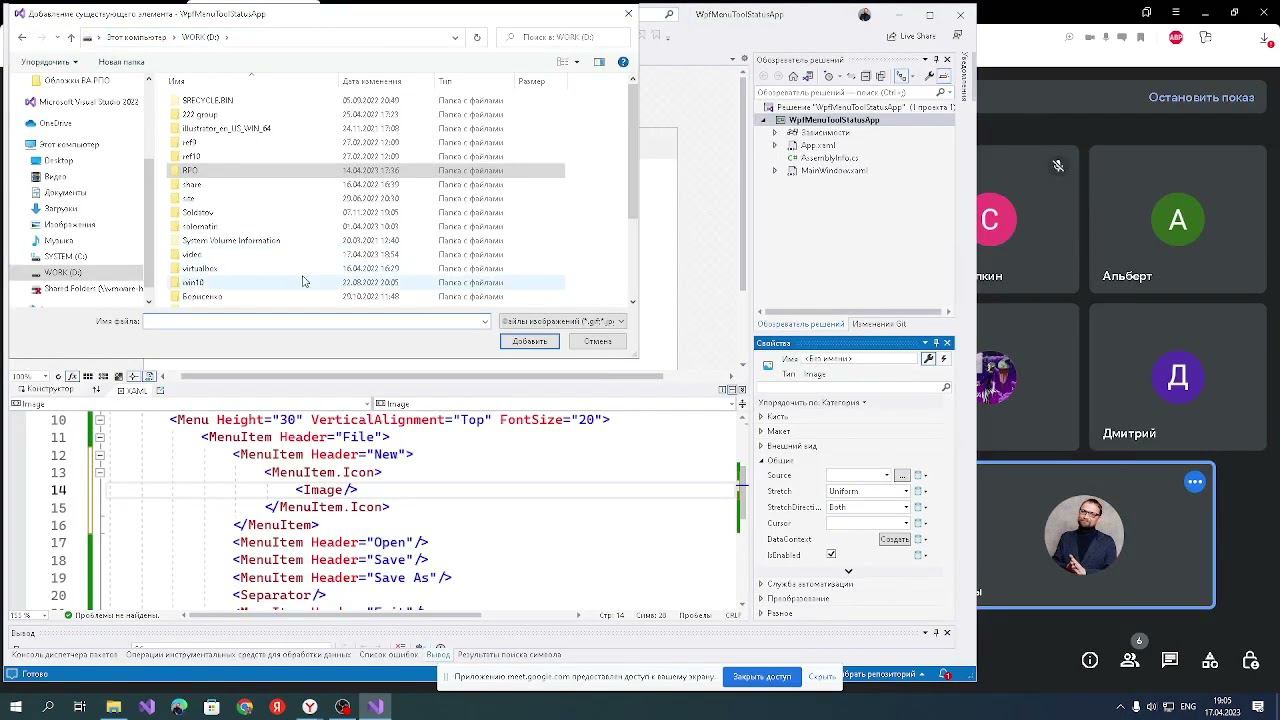Open Solution Explorer properties wrench icon
The height and width of the screenshot is (720, 1280).
pos(929,76)
